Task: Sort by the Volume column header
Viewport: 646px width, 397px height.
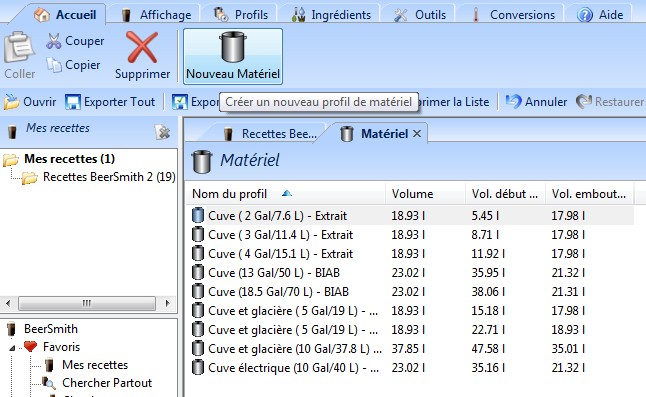Action: (x=426, y=194)
